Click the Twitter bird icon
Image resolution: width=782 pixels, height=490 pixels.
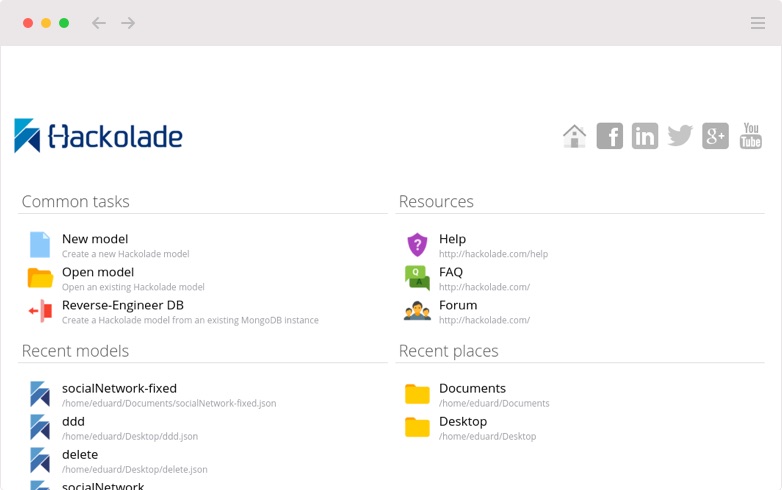pyautogui.click(x=680, y=136)
